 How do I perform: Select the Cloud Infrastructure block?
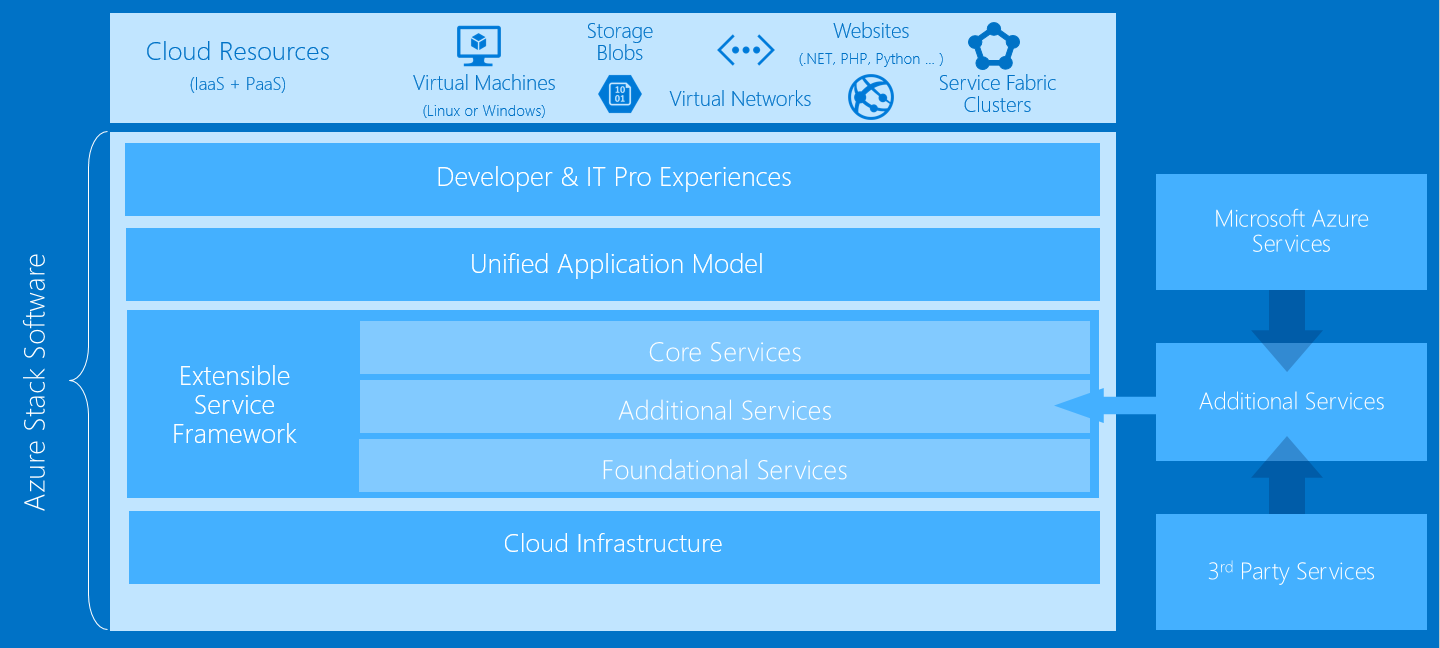[614, 547]
